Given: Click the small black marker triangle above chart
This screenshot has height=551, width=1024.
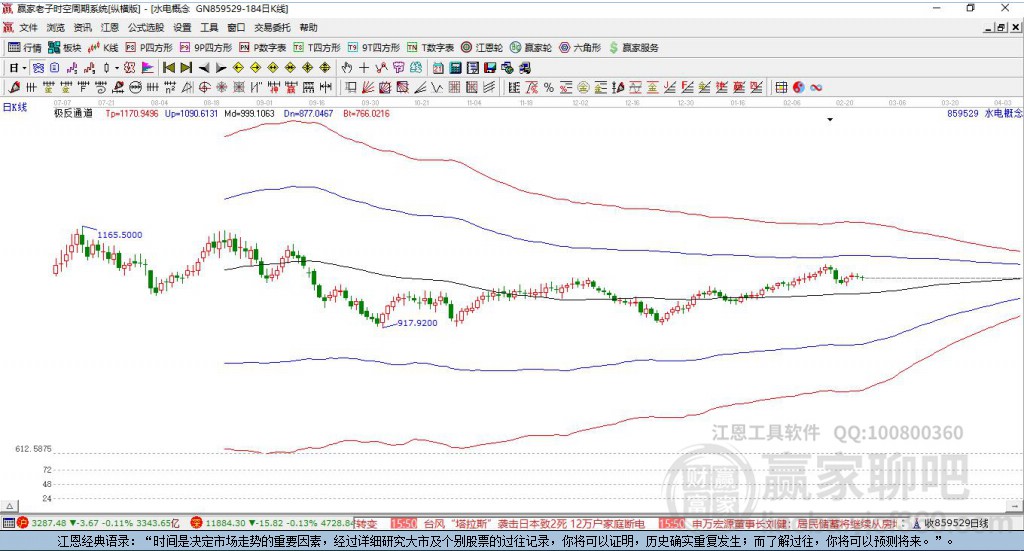Looking at the screenshot, I should [830, 119].
